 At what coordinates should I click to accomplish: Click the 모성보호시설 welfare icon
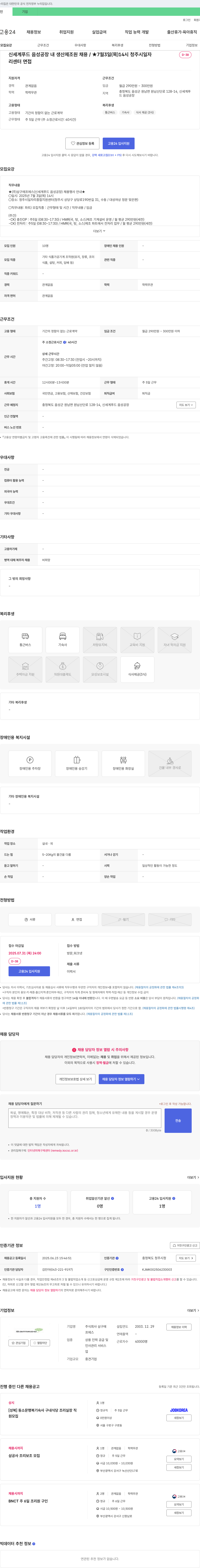100,670
